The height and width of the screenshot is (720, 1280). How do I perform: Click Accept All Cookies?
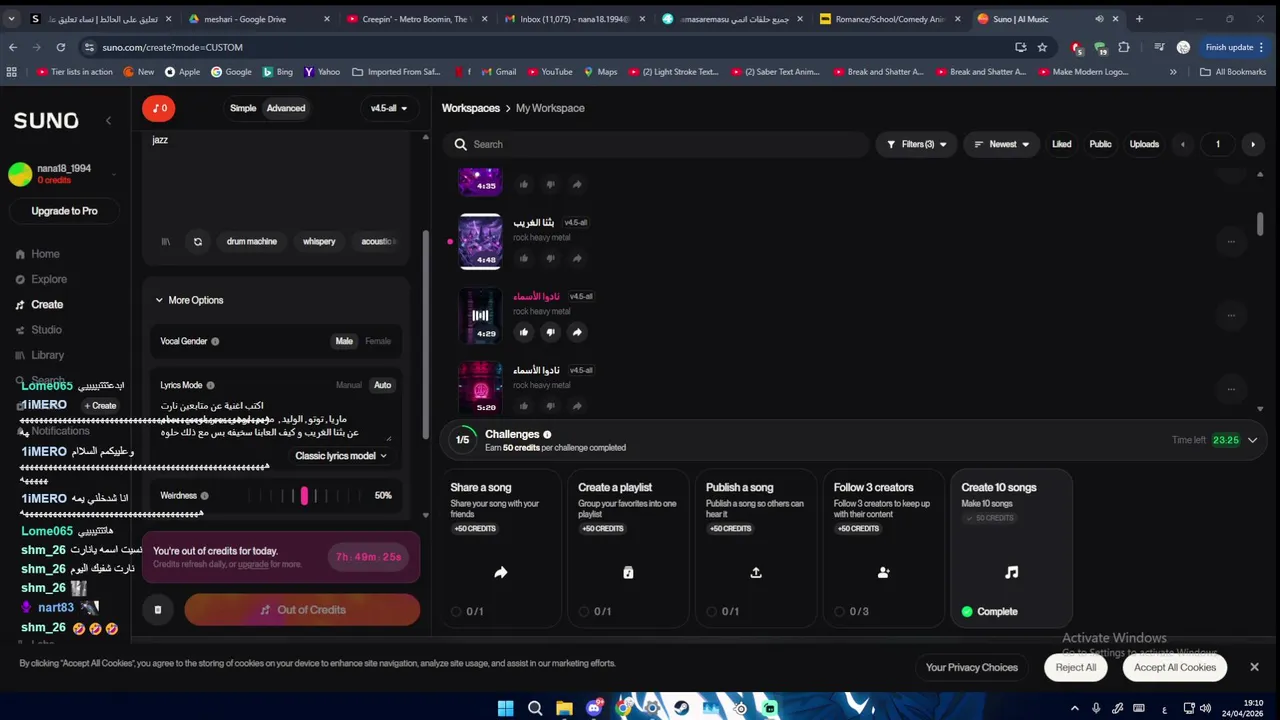click(x=1175, y=668)
